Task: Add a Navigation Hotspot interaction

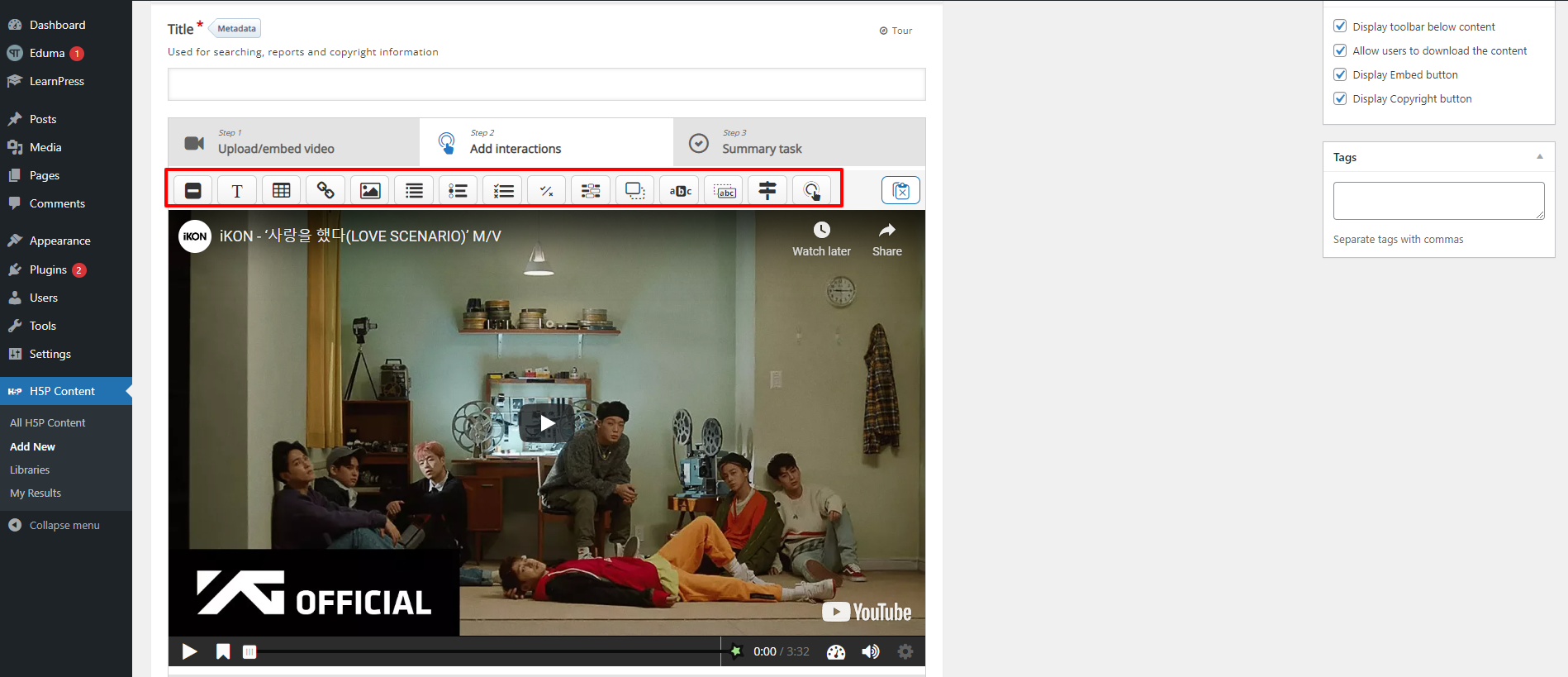Action: click(812, 191)
